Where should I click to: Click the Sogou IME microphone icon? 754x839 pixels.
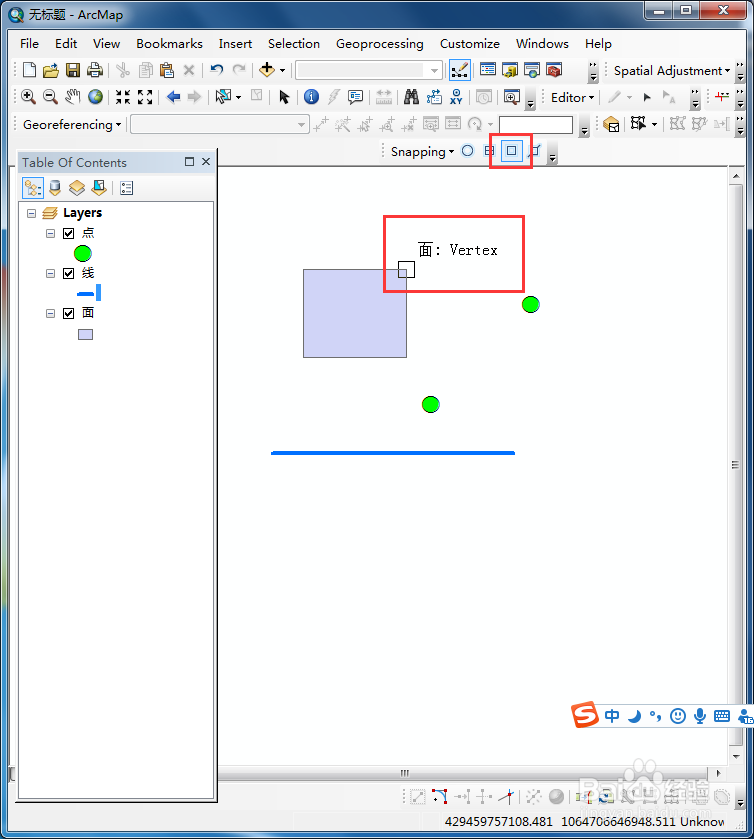tap(699, 716)
